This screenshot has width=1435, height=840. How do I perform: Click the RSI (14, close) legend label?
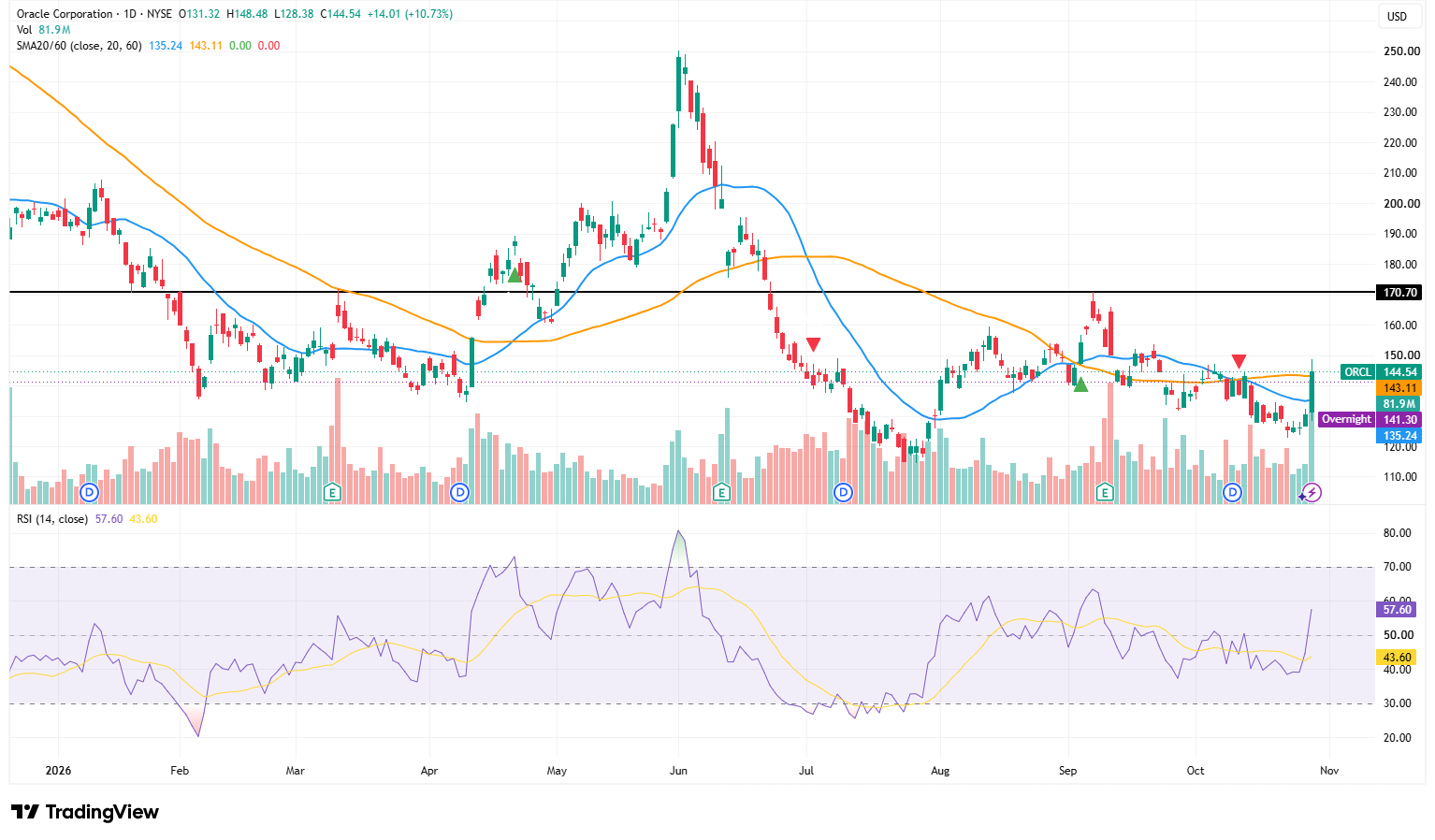click(52, 518)
